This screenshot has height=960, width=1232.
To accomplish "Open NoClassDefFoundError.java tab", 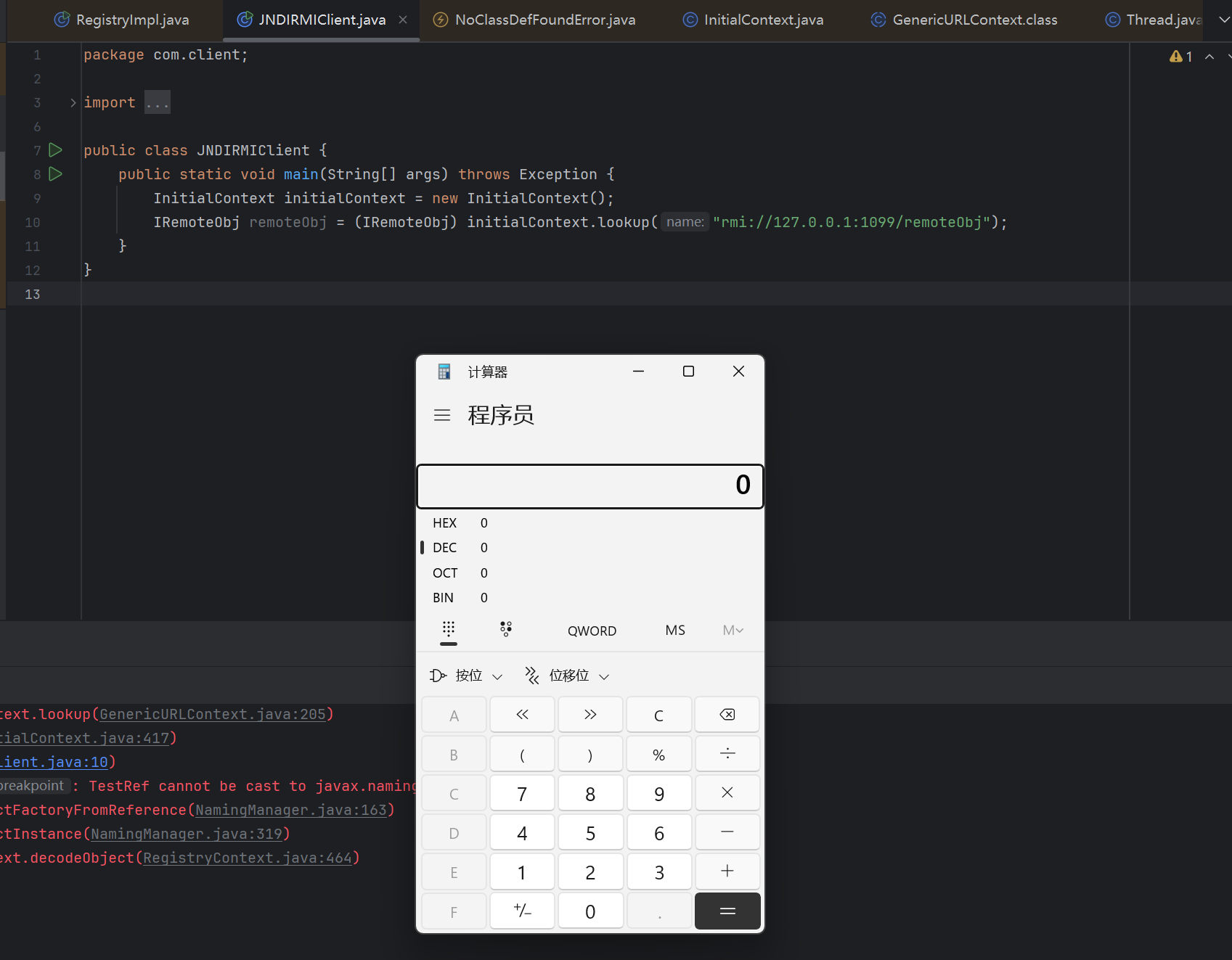I will (x=534, y=20).
